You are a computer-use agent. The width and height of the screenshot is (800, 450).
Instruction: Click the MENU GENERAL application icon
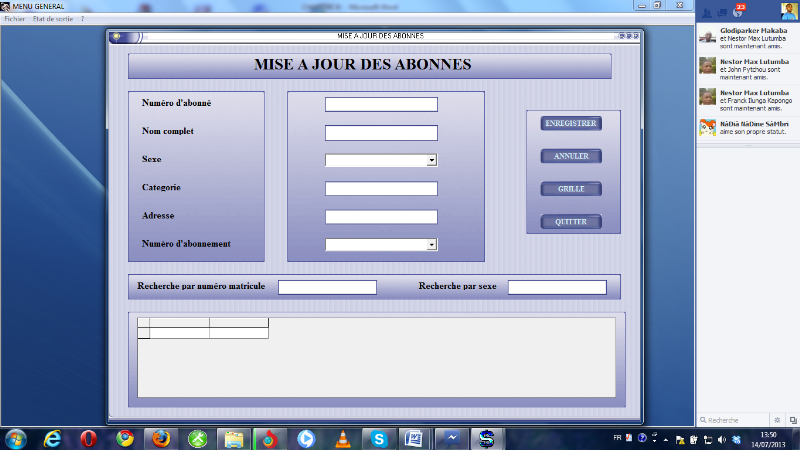coord(5,6)
